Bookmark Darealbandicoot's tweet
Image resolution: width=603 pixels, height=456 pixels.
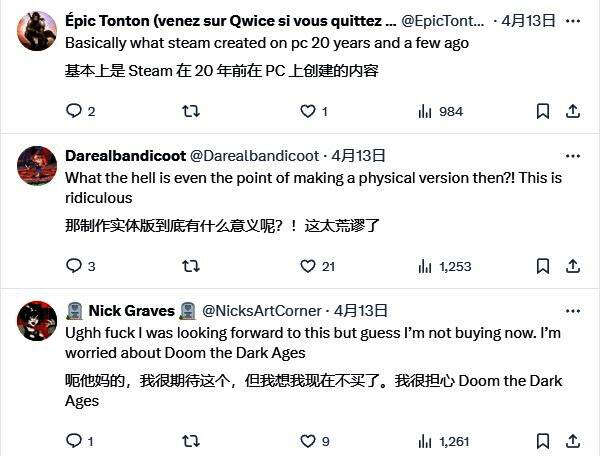pos(542,266)
